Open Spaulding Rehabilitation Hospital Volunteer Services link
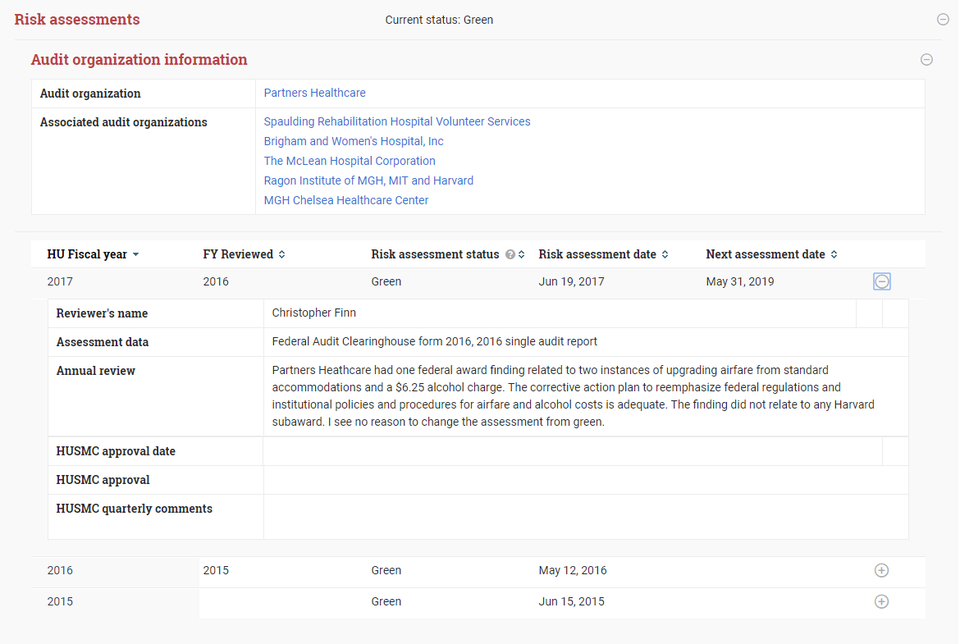The width and height of the screenshot is (960, 644). (x=397, y=122)
